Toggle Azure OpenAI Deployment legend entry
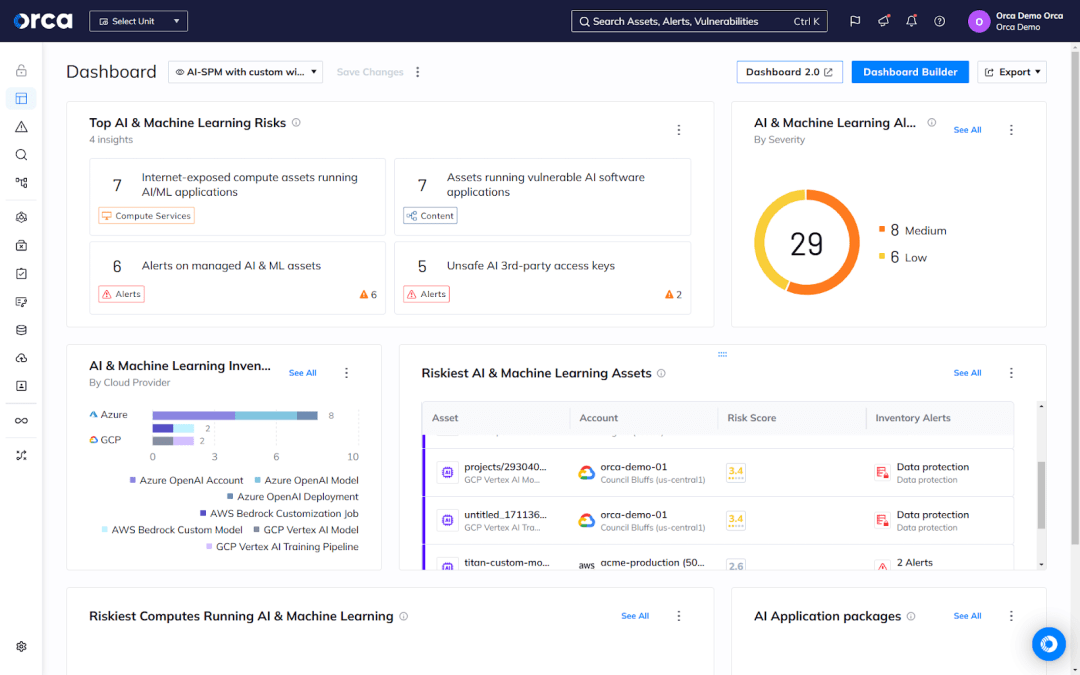Viewport: 1080px width, 675px height. point(293,497)
